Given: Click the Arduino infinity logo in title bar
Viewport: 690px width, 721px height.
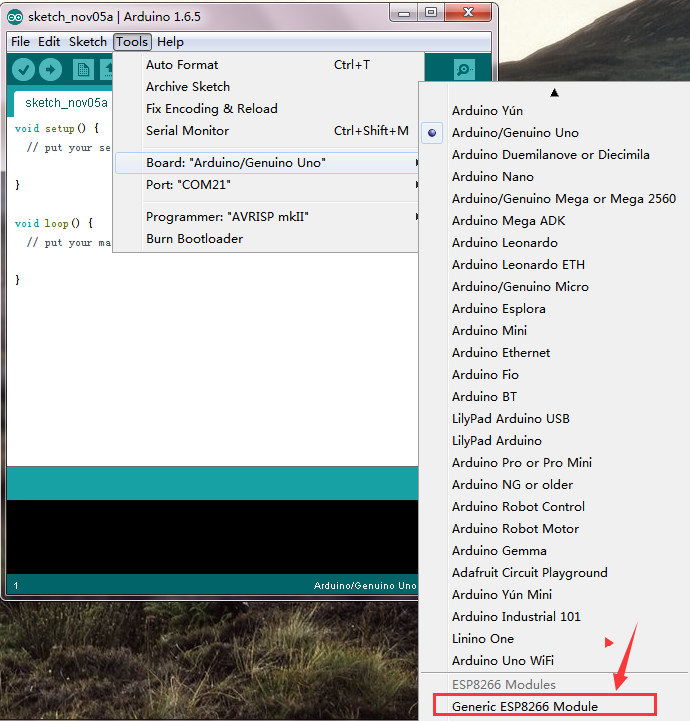Looking at the screenshot, I should click(x=15, y=17).
